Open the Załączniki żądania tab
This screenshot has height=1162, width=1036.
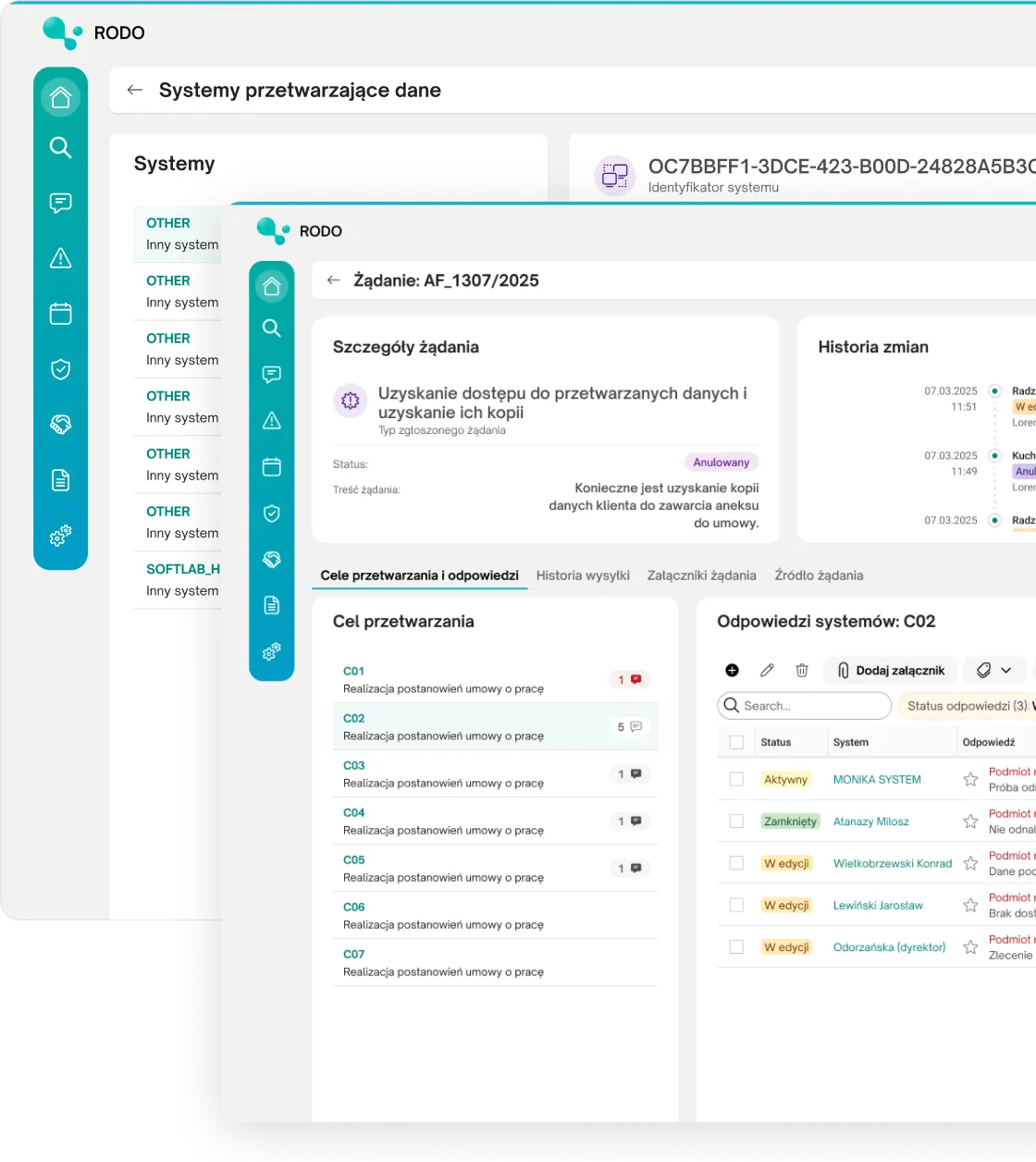(x=701, y=575)
